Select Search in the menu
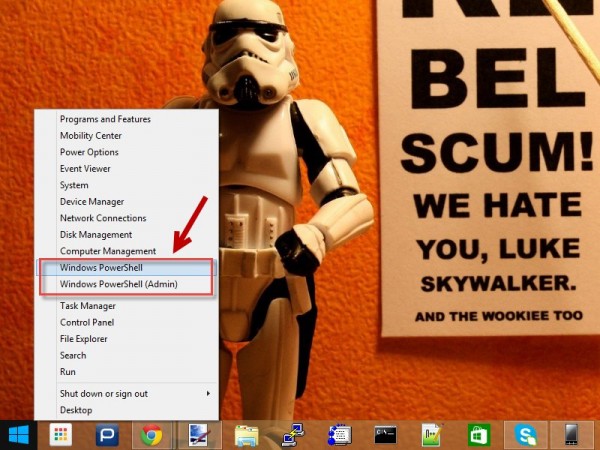 pyautogui.click(x=127, y=355)
